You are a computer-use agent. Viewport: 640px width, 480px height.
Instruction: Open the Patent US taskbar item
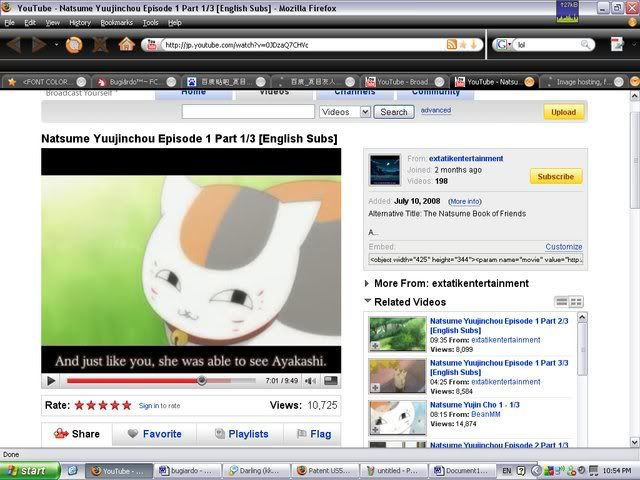325,471
